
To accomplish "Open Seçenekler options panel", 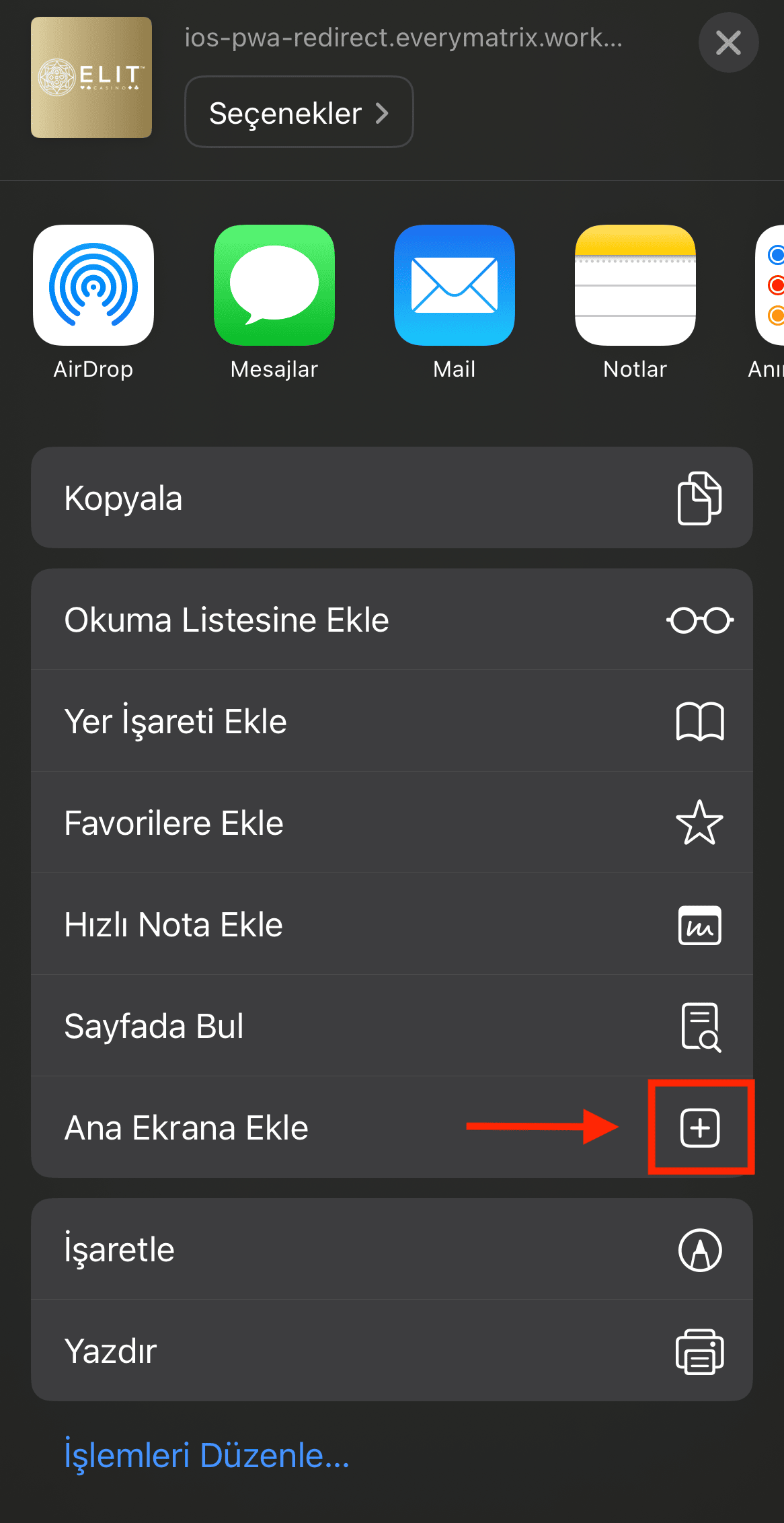I will tap(298, 112).
